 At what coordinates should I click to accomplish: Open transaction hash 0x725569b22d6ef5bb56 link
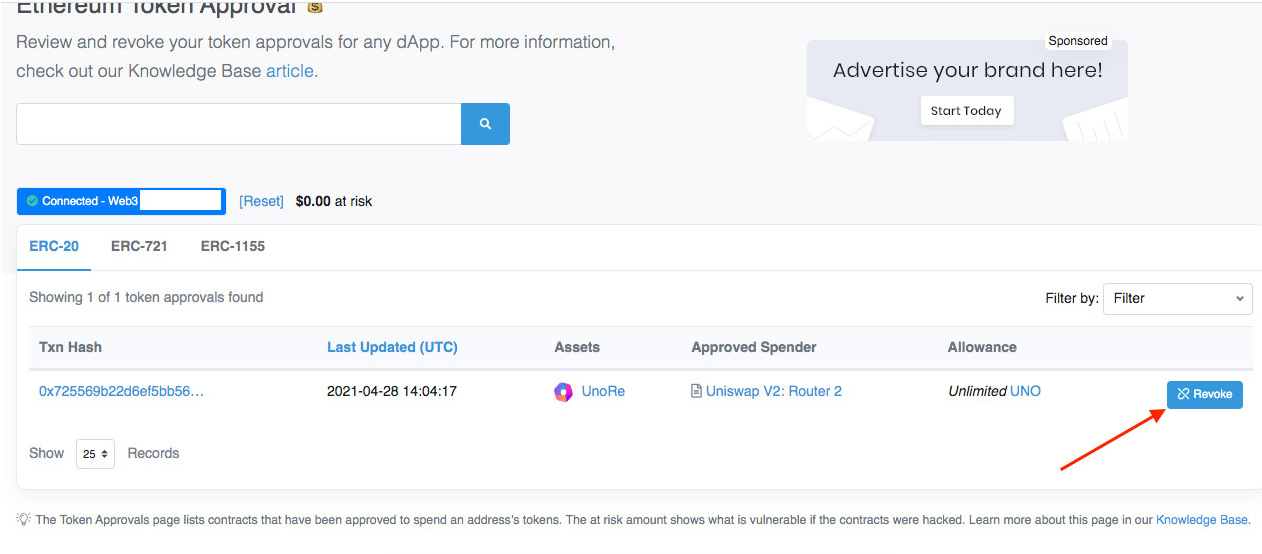(x=121, y=391)
